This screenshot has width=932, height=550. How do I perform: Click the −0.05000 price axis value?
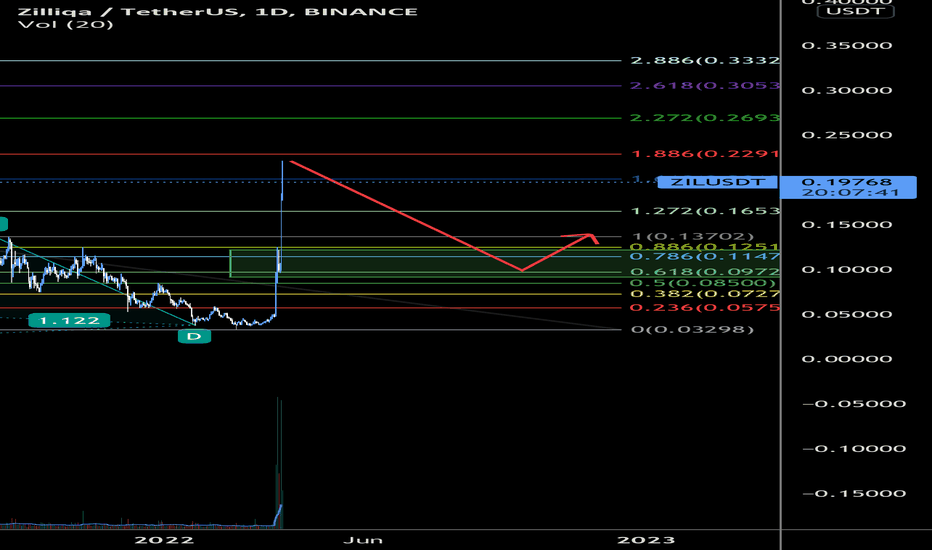coord(854,404)
